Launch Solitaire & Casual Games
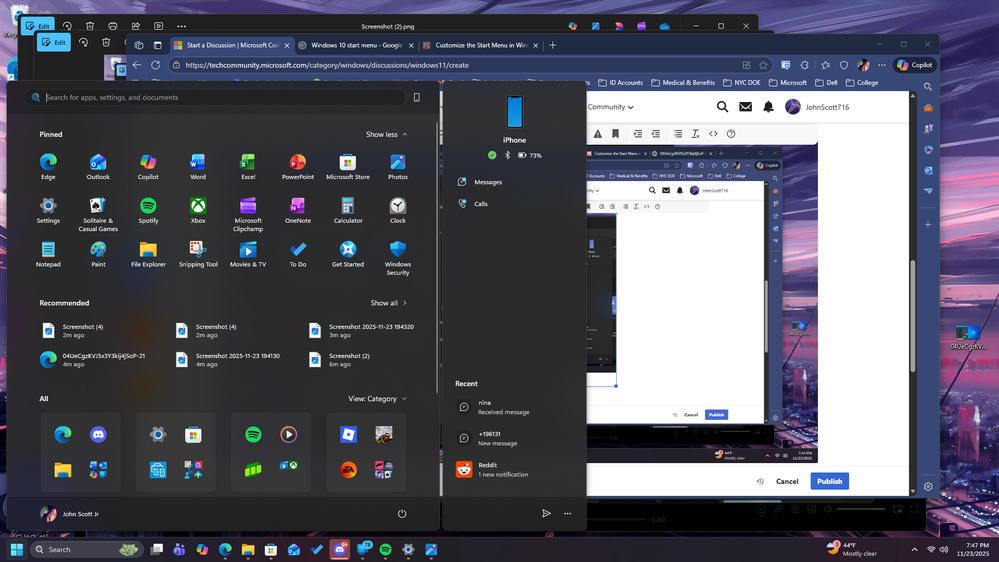This screenshot has width=999, height=562. [x=98, y=215]
